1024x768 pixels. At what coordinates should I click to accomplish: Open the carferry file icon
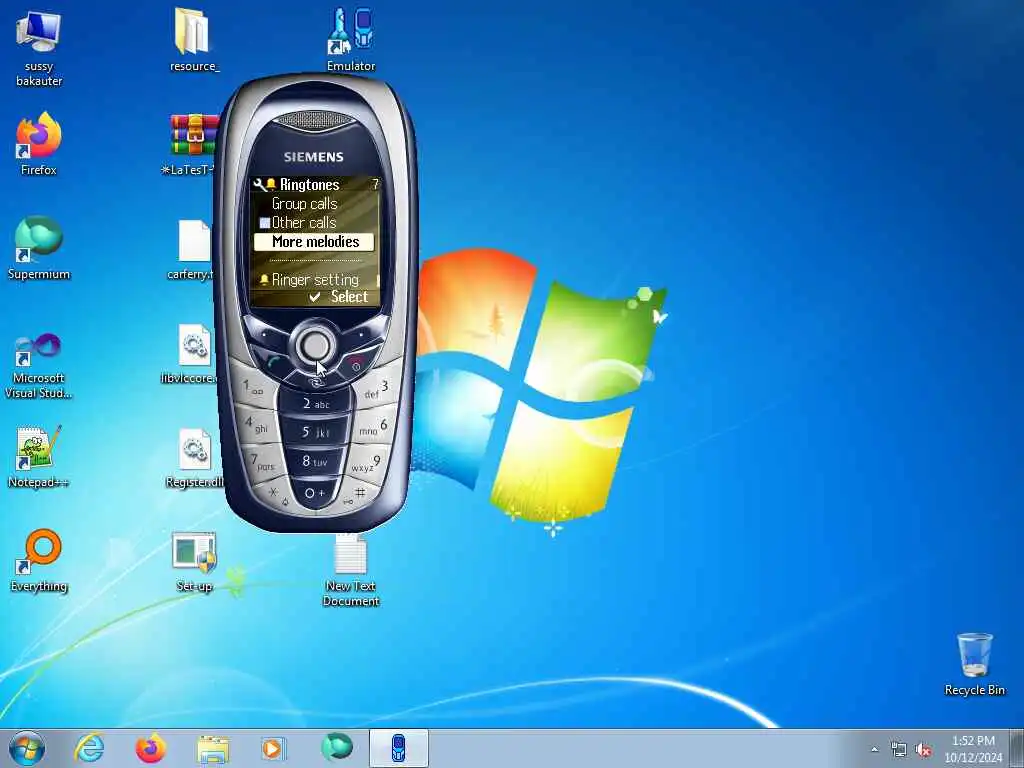coord(191,248)
